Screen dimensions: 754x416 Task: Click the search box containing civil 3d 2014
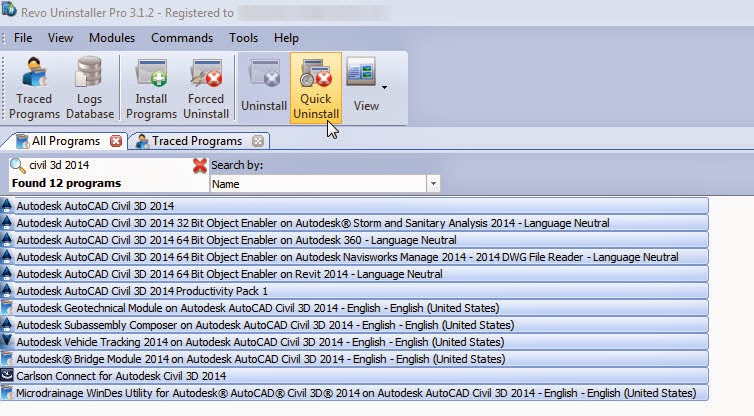(x=108, y=165)
